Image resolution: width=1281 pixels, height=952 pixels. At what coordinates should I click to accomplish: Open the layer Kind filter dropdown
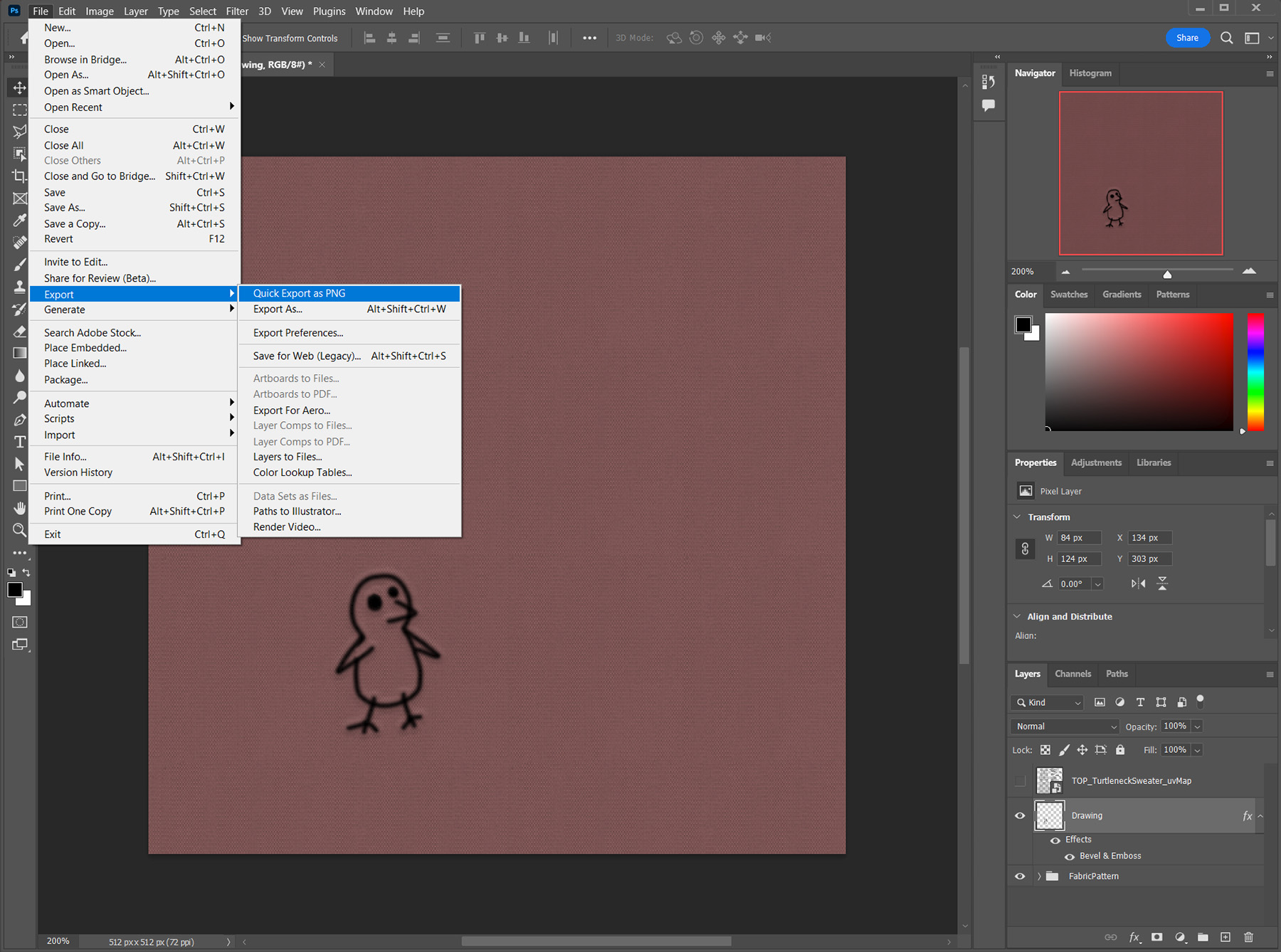pyautogui.click(x=1048, y=702)
